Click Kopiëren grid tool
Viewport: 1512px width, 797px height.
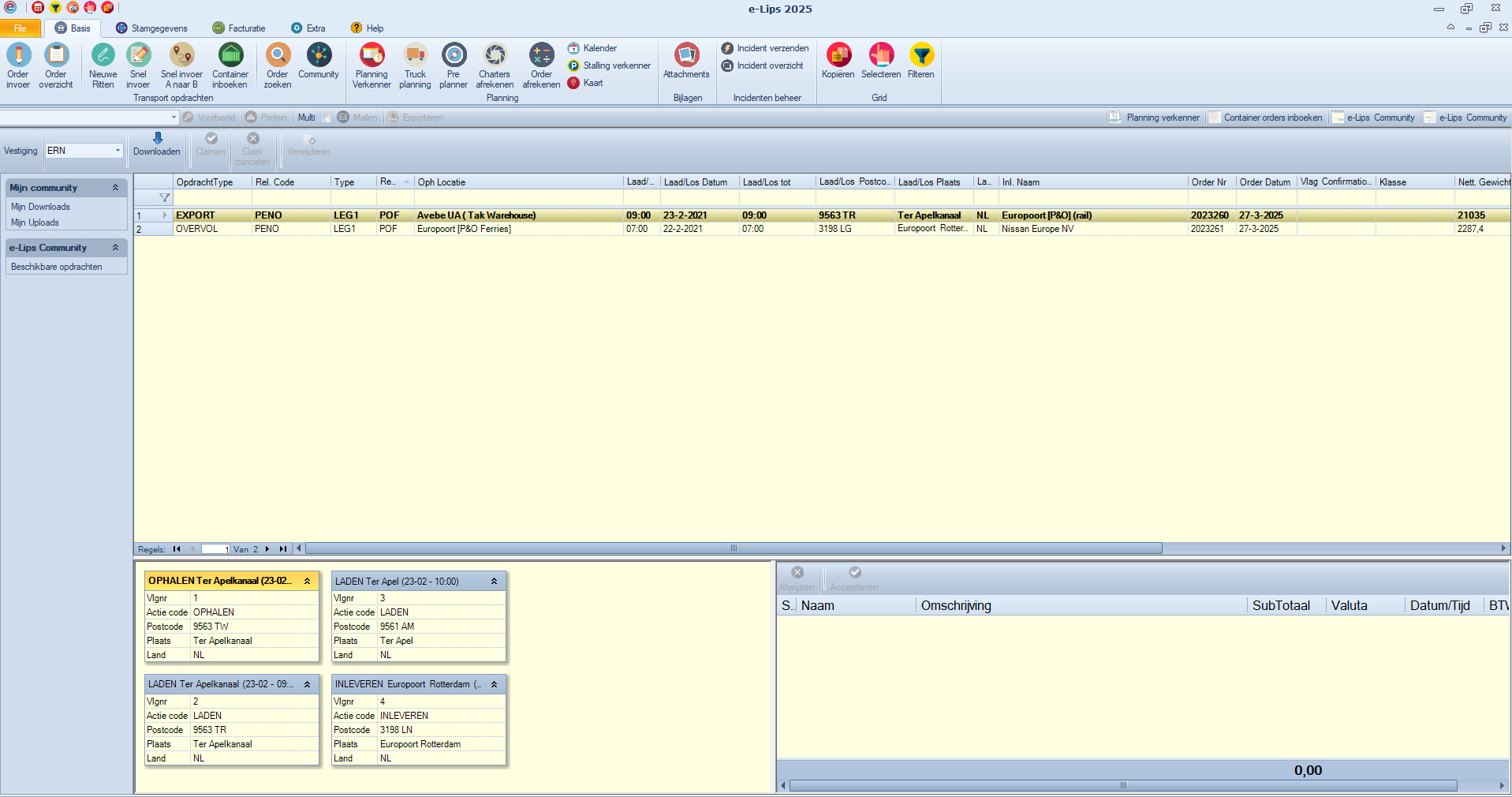point(838,61)
